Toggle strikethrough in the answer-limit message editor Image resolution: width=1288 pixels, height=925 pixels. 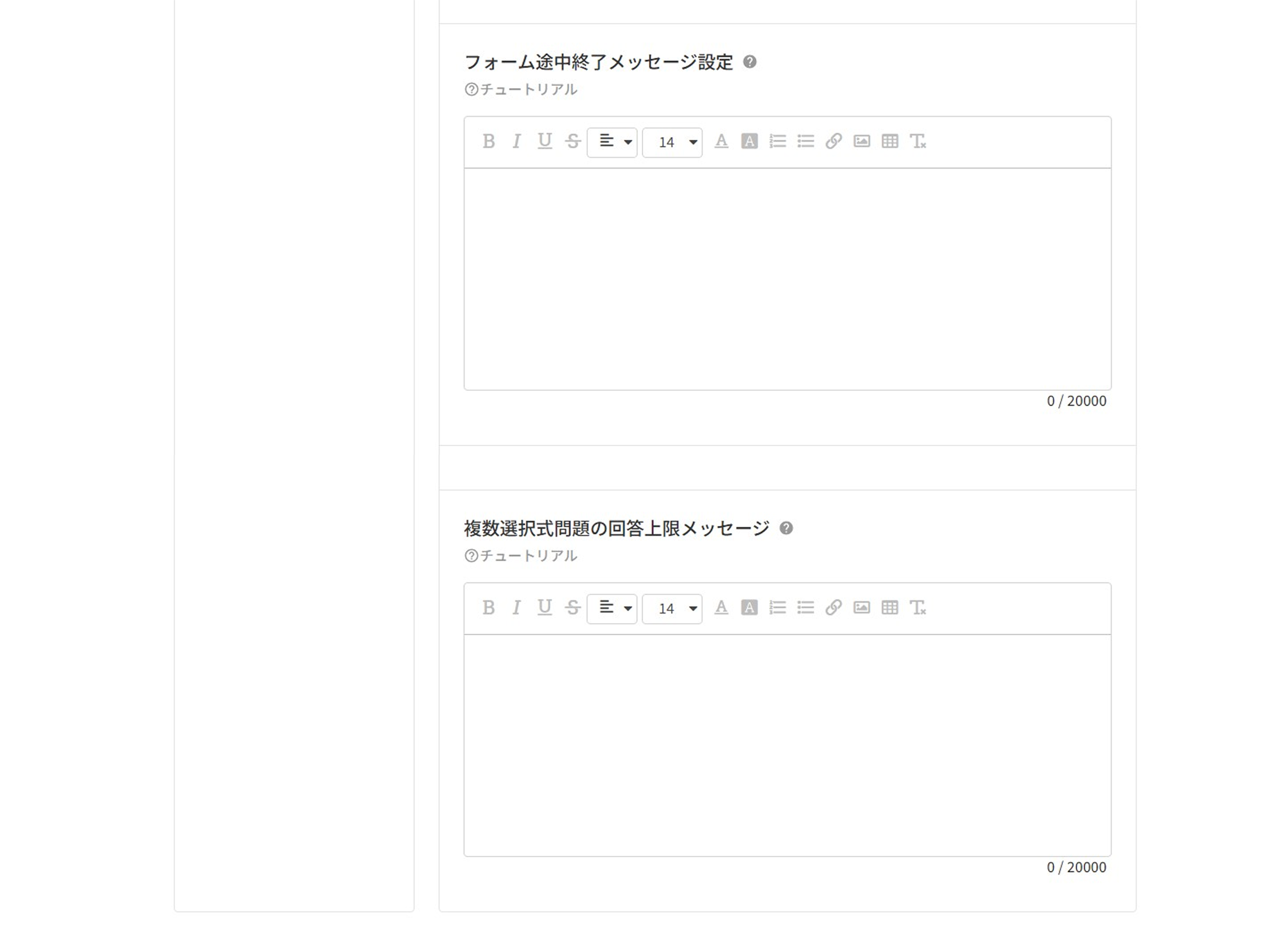[572, 608]
